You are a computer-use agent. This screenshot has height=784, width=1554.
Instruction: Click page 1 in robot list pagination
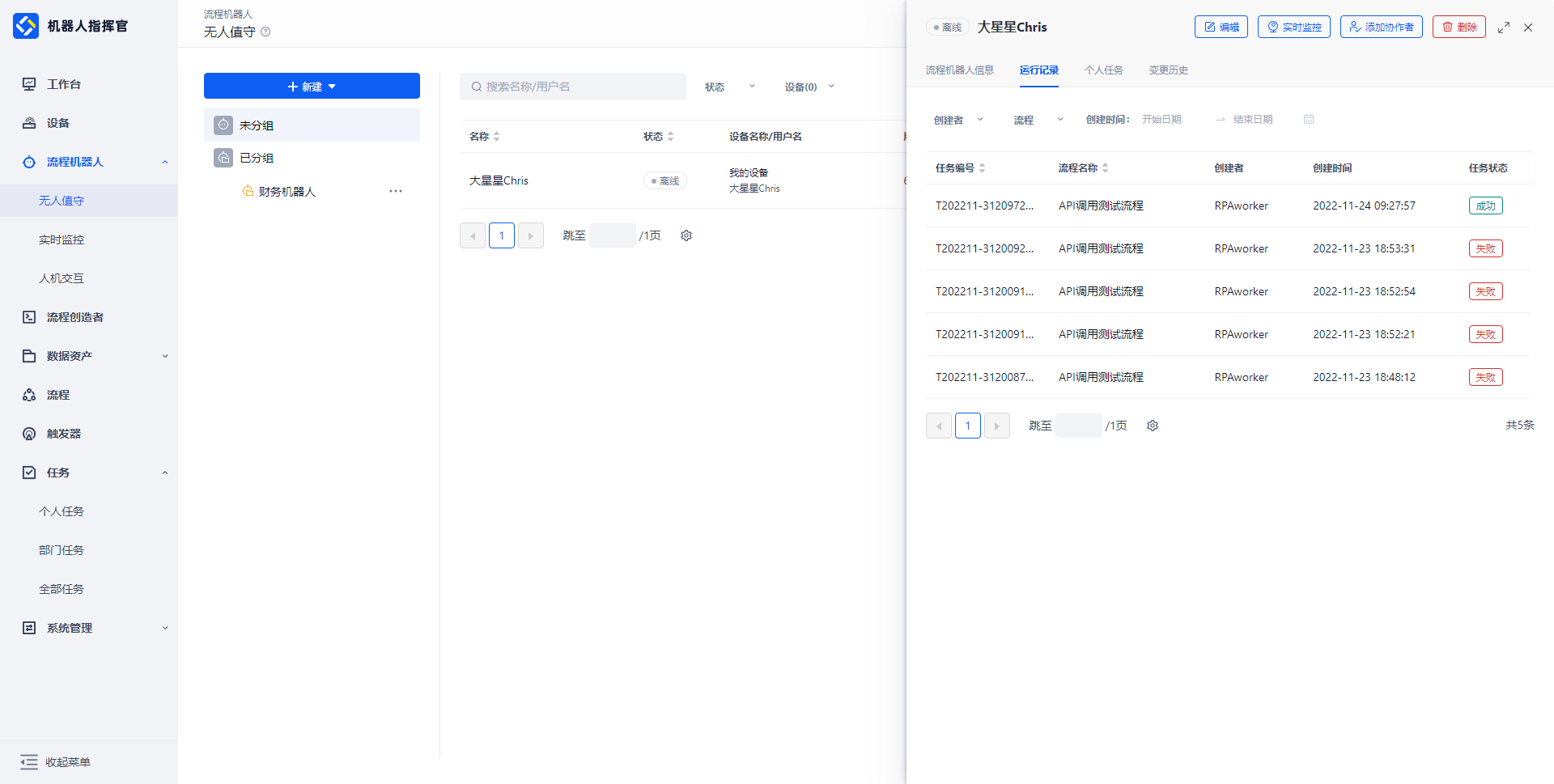tap(502, 235)
